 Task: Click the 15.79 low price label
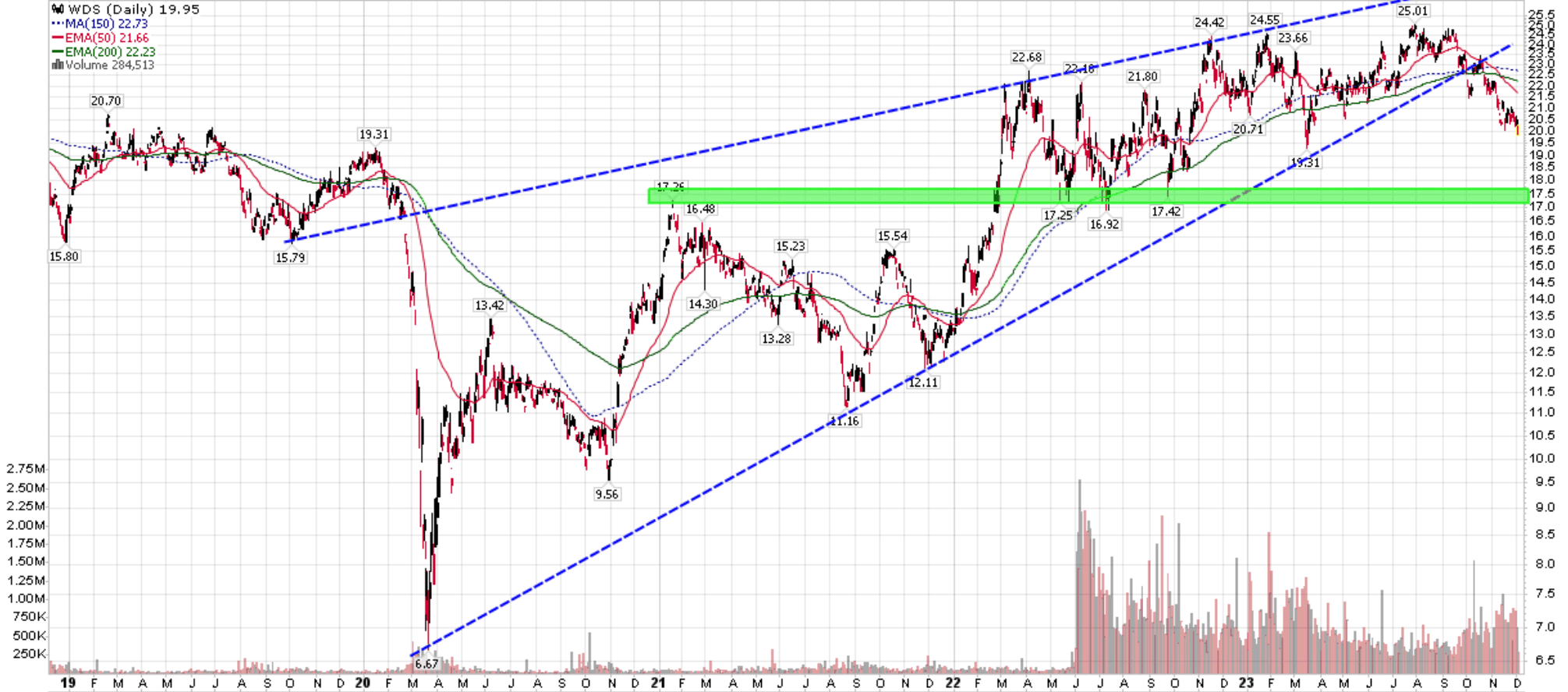tap(290, 258)
